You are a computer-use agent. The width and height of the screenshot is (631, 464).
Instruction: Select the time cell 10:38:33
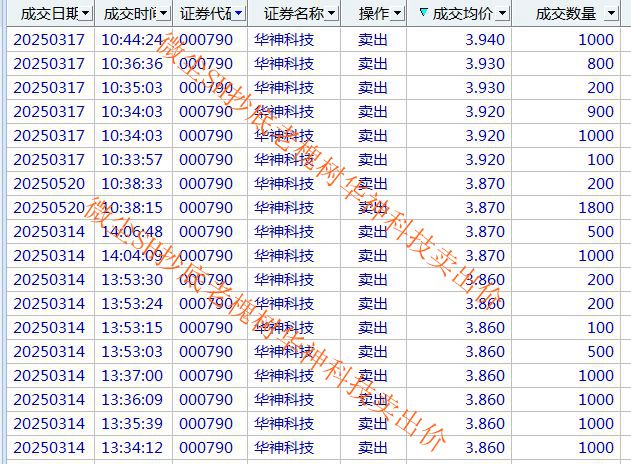[132, 184]
